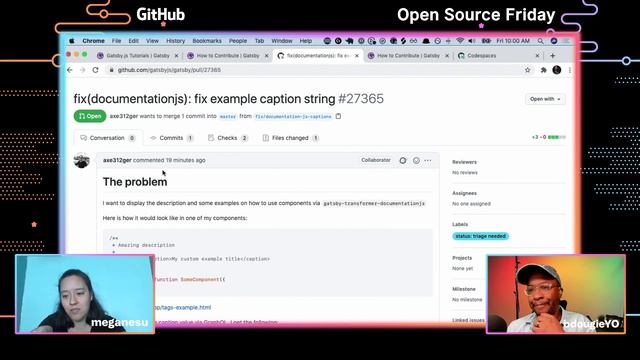The width and height of the screenshot is (640, 360).
Task: Click the green Open status badge
Action: (x=90, y=116)
